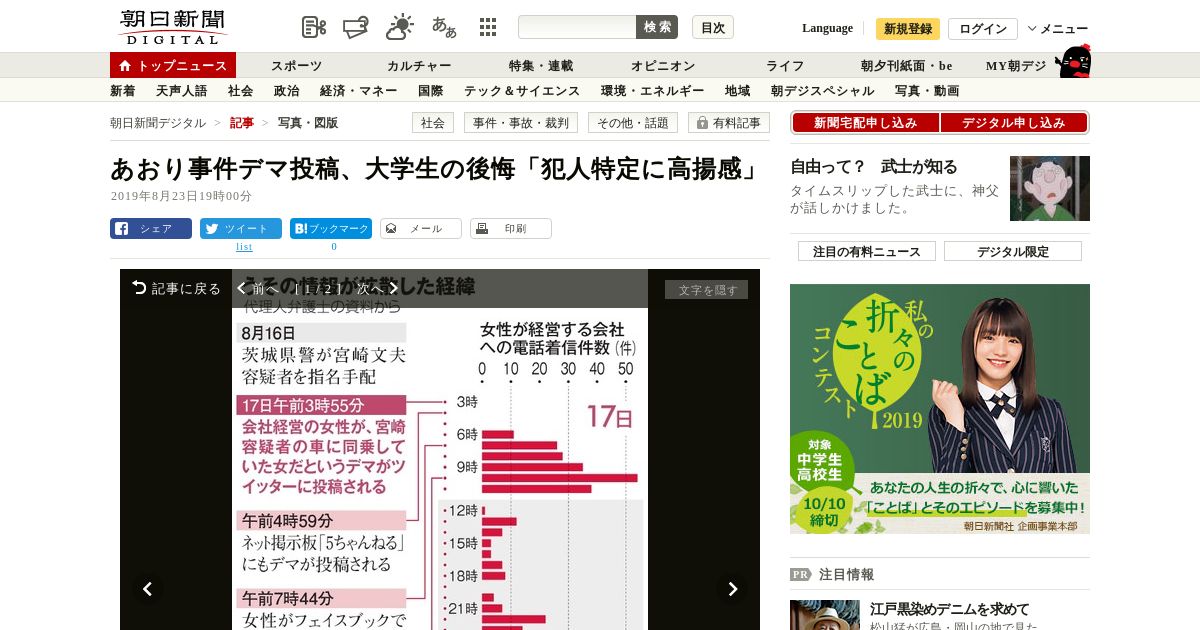The width and height of the screenshot is (1200, 630).
Task: Click the left slideshow arrow button
Action: coord(147,589)
